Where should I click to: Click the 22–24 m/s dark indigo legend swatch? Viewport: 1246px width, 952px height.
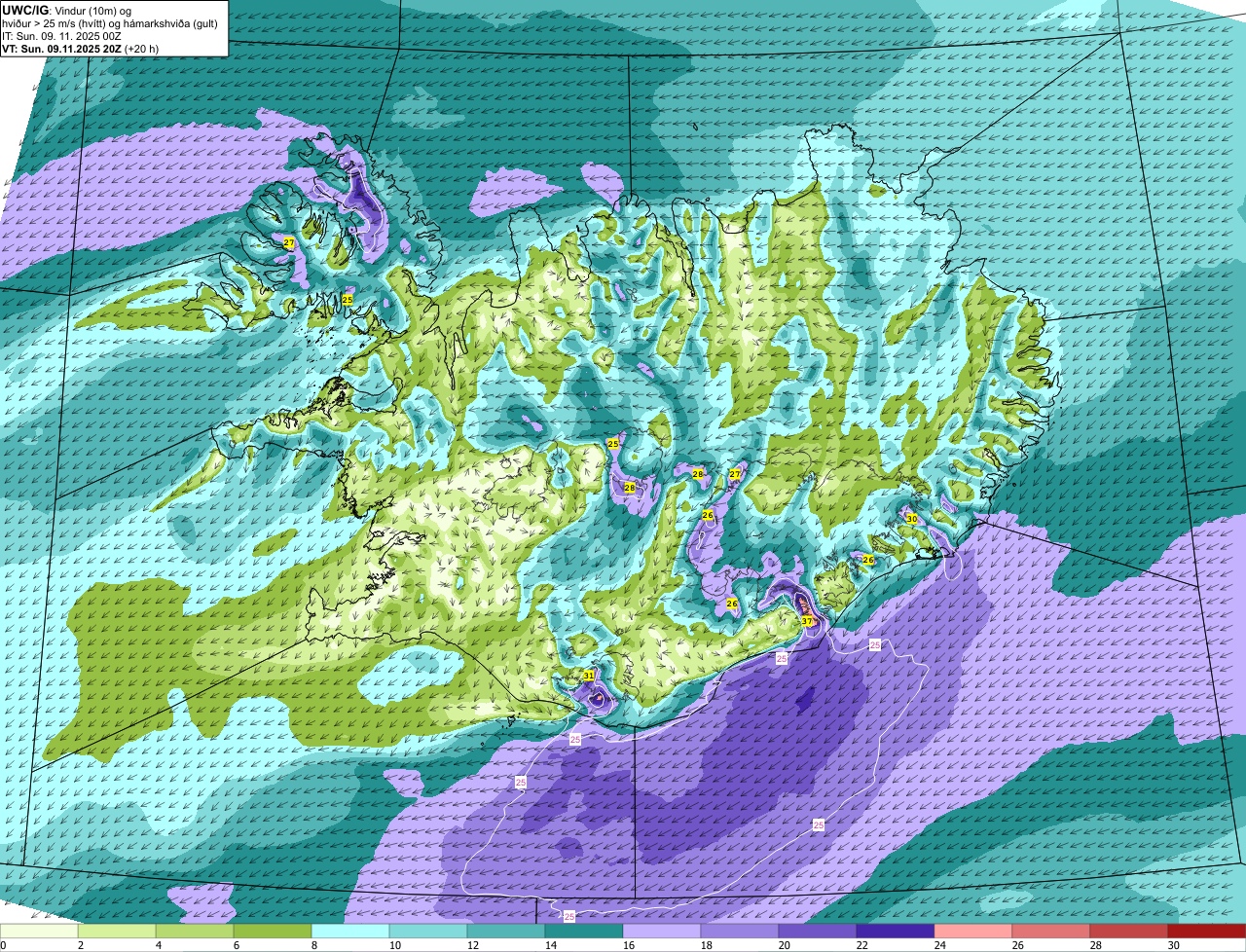click(896, 932)
